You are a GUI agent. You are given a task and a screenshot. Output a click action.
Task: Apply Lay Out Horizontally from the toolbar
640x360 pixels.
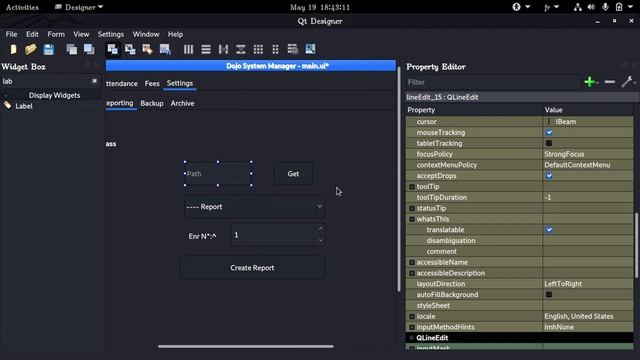[x=188, y=49]
